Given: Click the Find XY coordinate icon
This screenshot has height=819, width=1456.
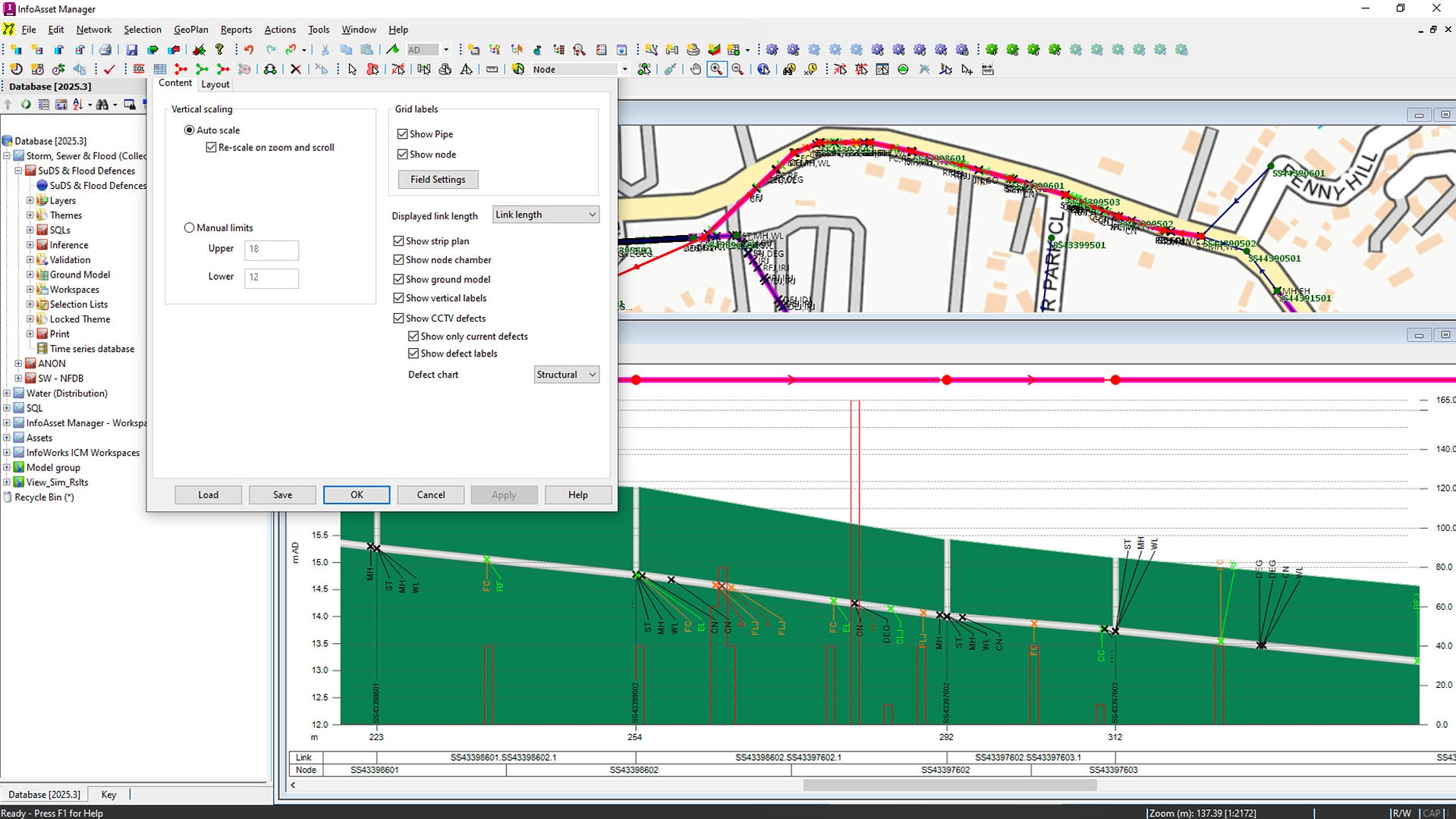Looking at the screenshot, I should [x=810, y=70].
